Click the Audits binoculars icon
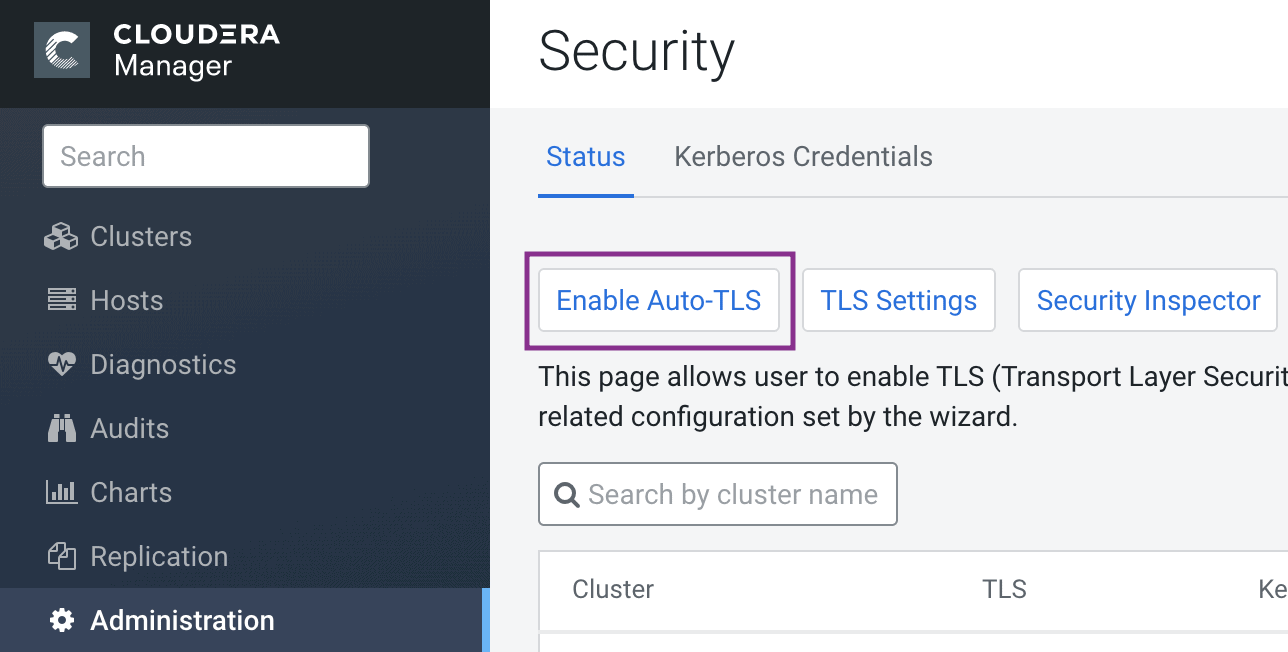The height and width of the screenshot is (652, 1288). [61, 428]
